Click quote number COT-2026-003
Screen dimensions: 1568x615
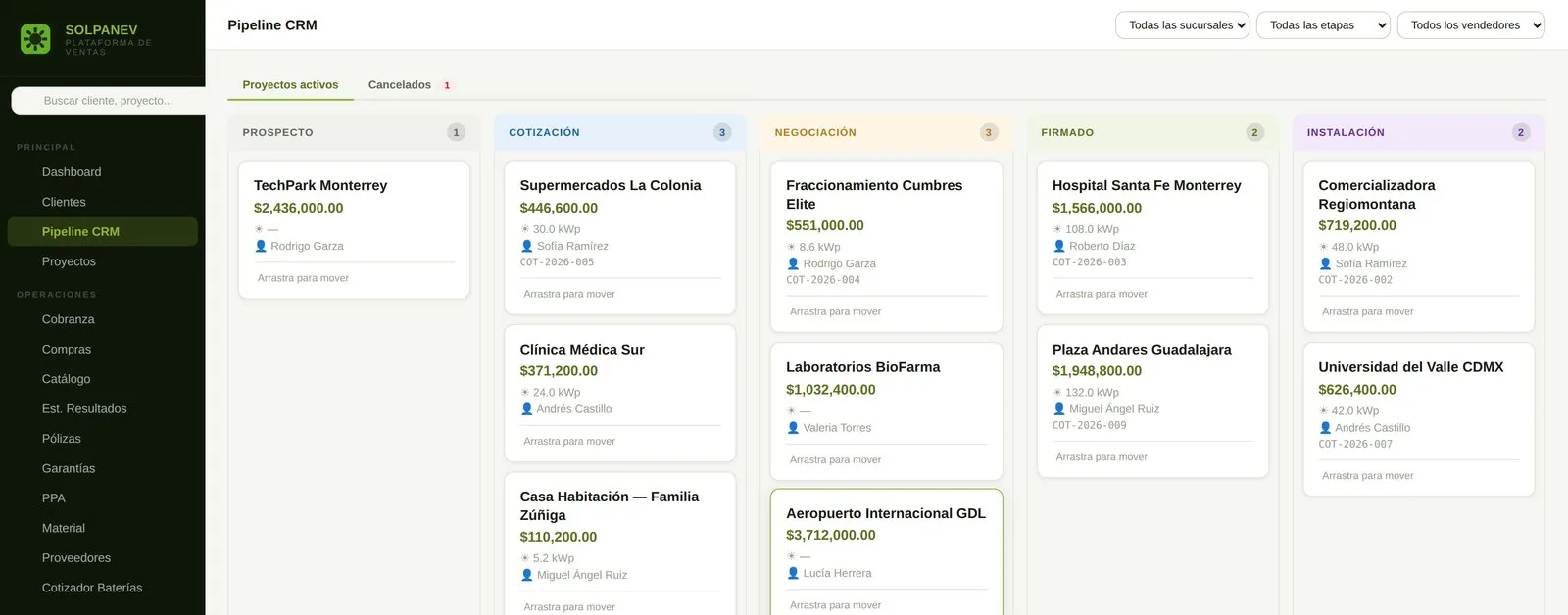tap(1090, 262)
